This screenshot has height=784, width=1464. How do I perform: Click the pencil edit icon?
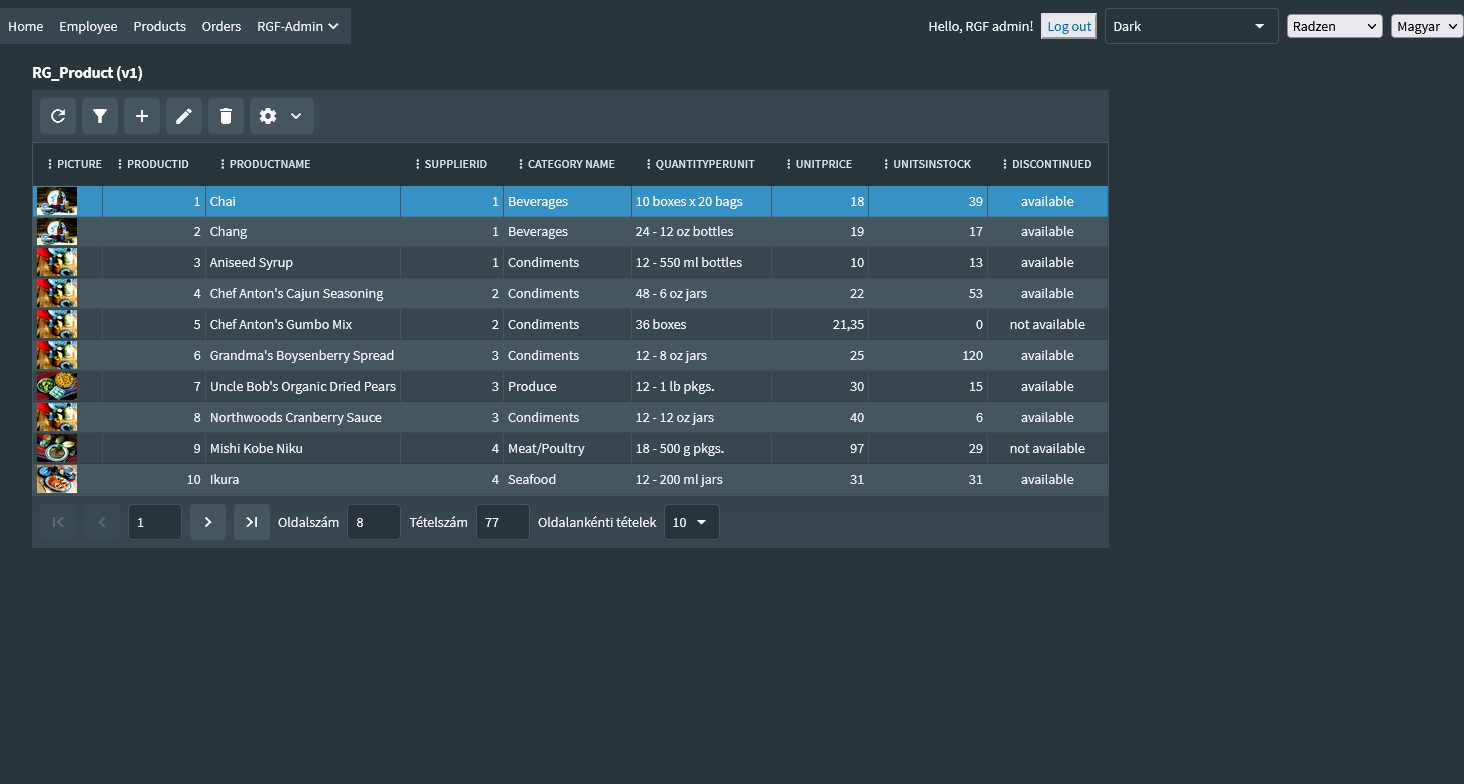pyautogui.click(x=184, y=116)
